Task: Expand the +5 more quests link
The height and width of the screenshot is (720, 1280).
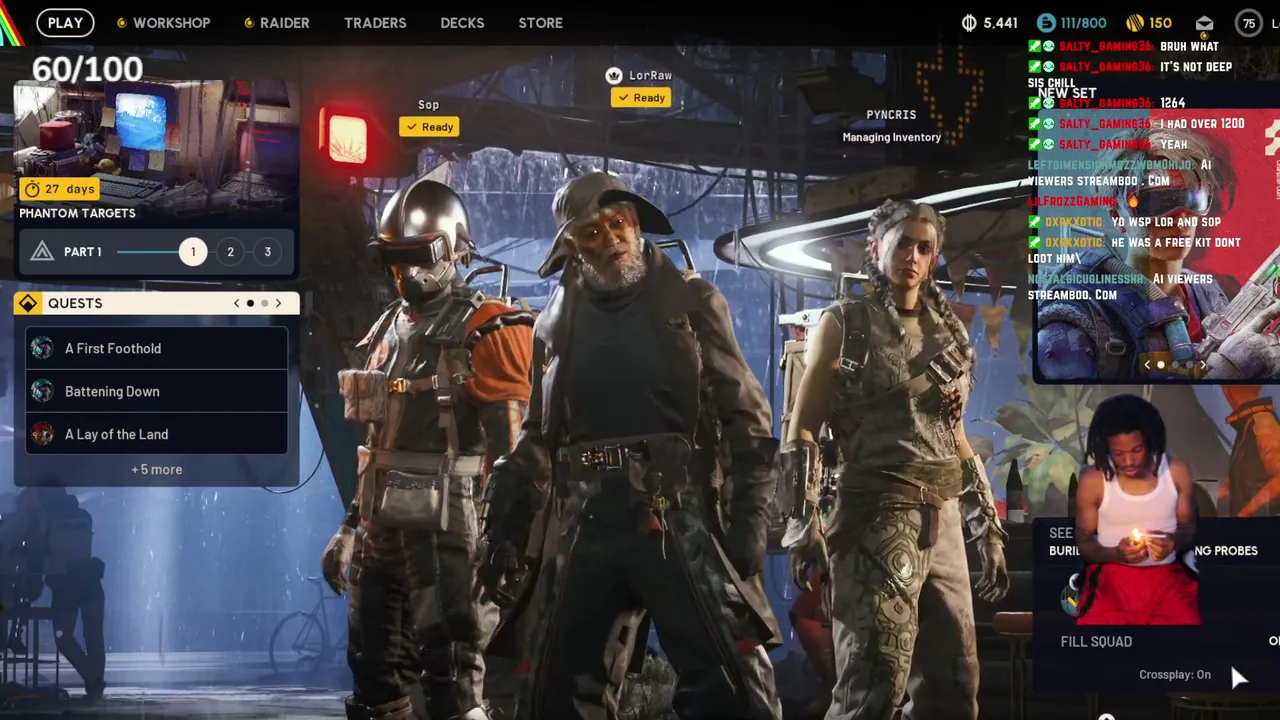Action: click(x=157, y=469)
